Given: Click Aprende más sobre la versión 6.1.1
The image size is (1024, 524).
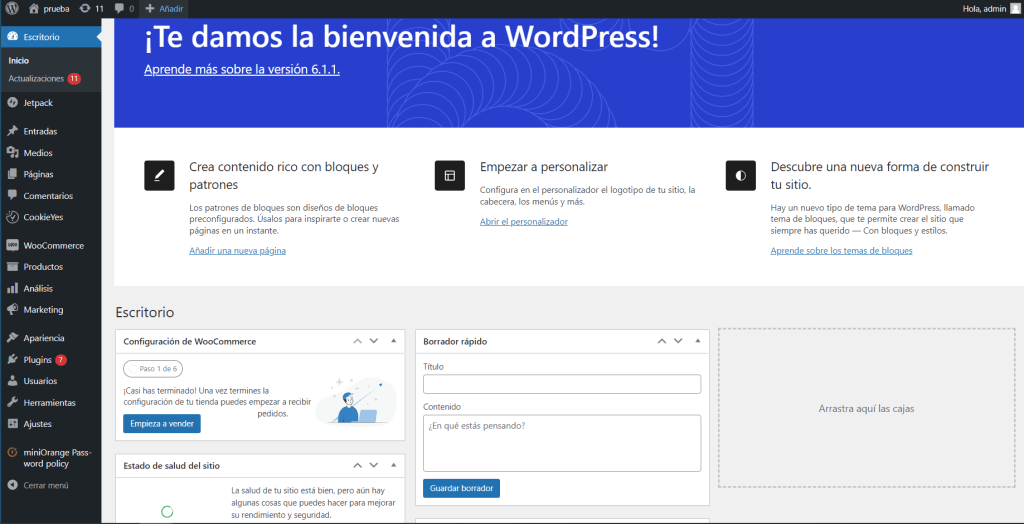Looking at the screenshot, I should [242, 69].
